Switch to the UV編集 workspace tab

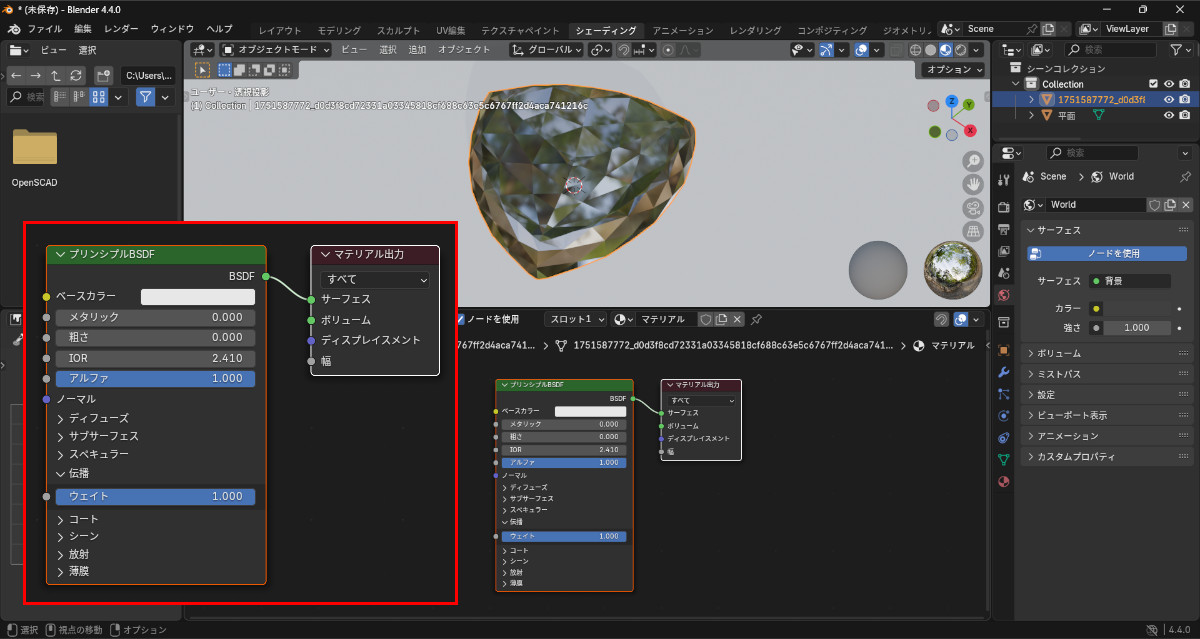coord(449,31)
